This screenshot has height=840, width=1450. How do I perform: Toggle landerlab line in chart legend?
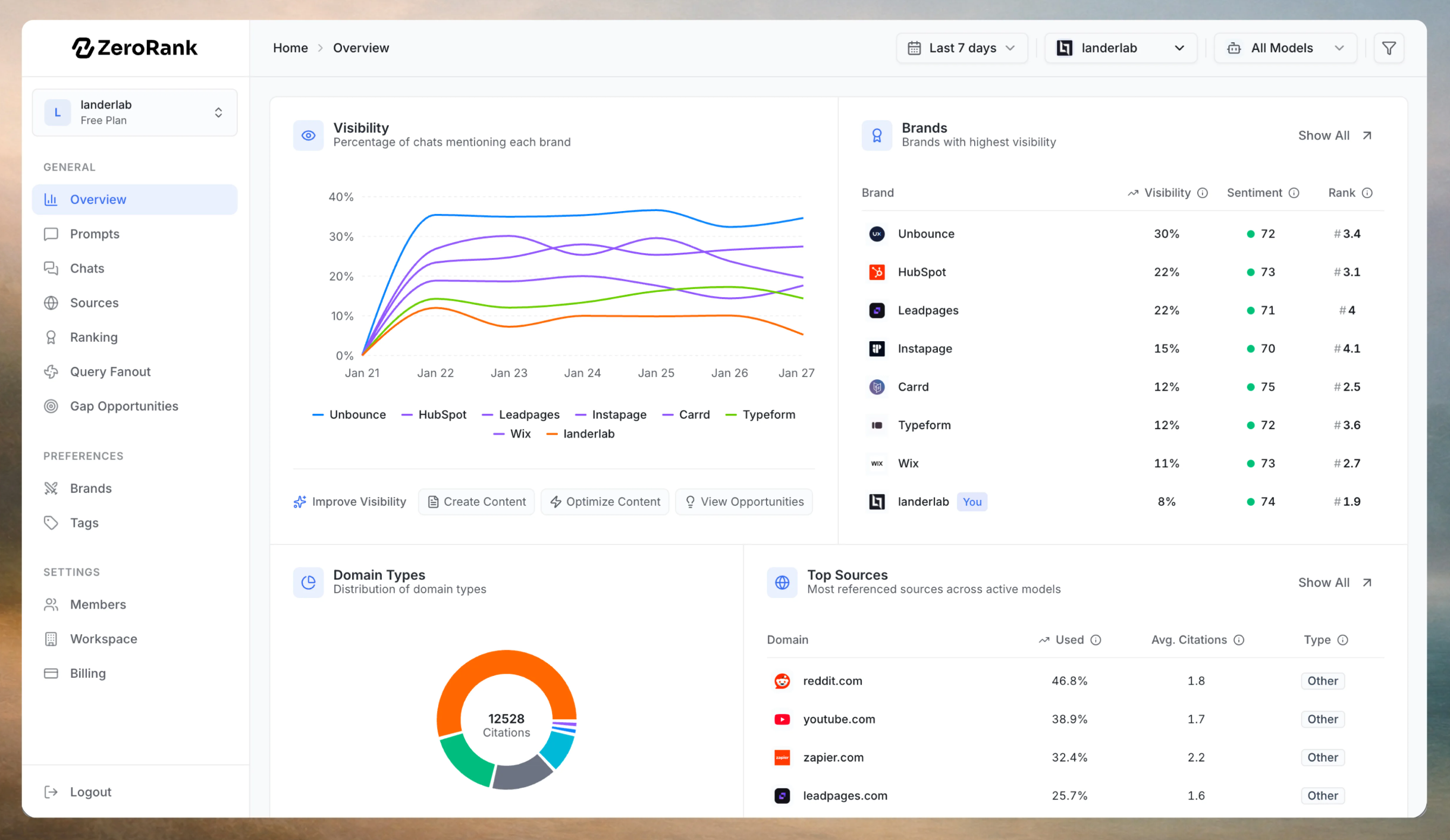click(580, 434)
